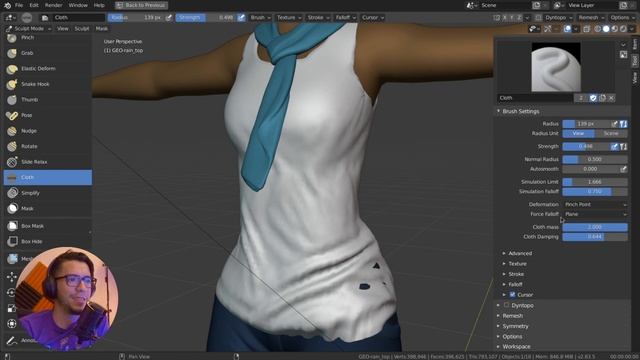Select the Pose brush tool
This screenshot has height=360, width=640.
coord(48,115)
